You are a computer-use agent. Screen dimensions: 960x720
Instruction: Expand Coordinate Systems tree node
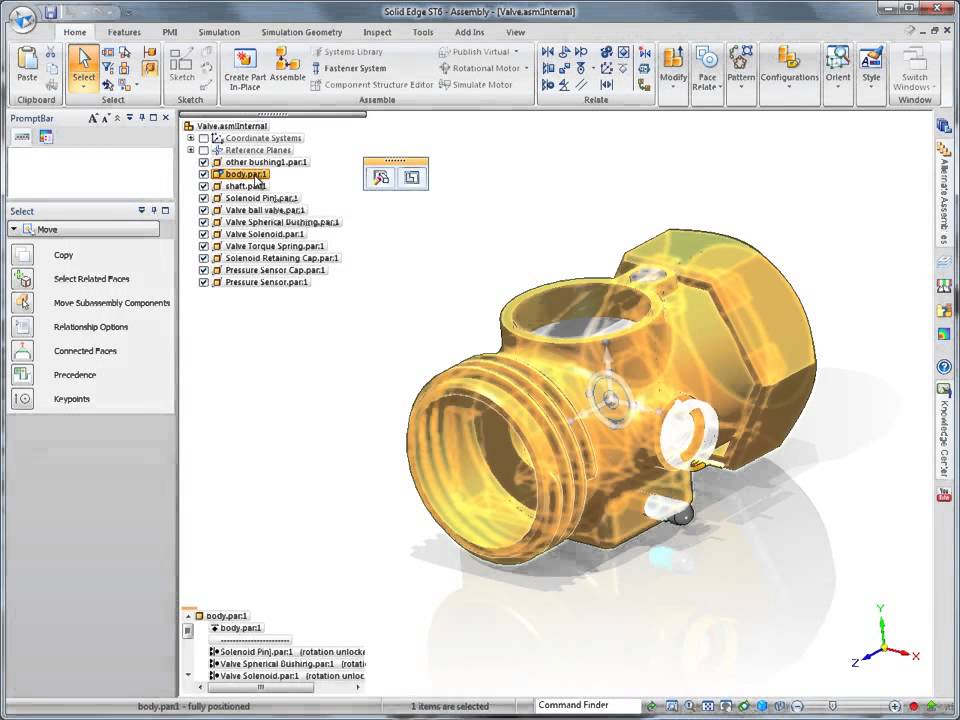click(x=191, y=138)
